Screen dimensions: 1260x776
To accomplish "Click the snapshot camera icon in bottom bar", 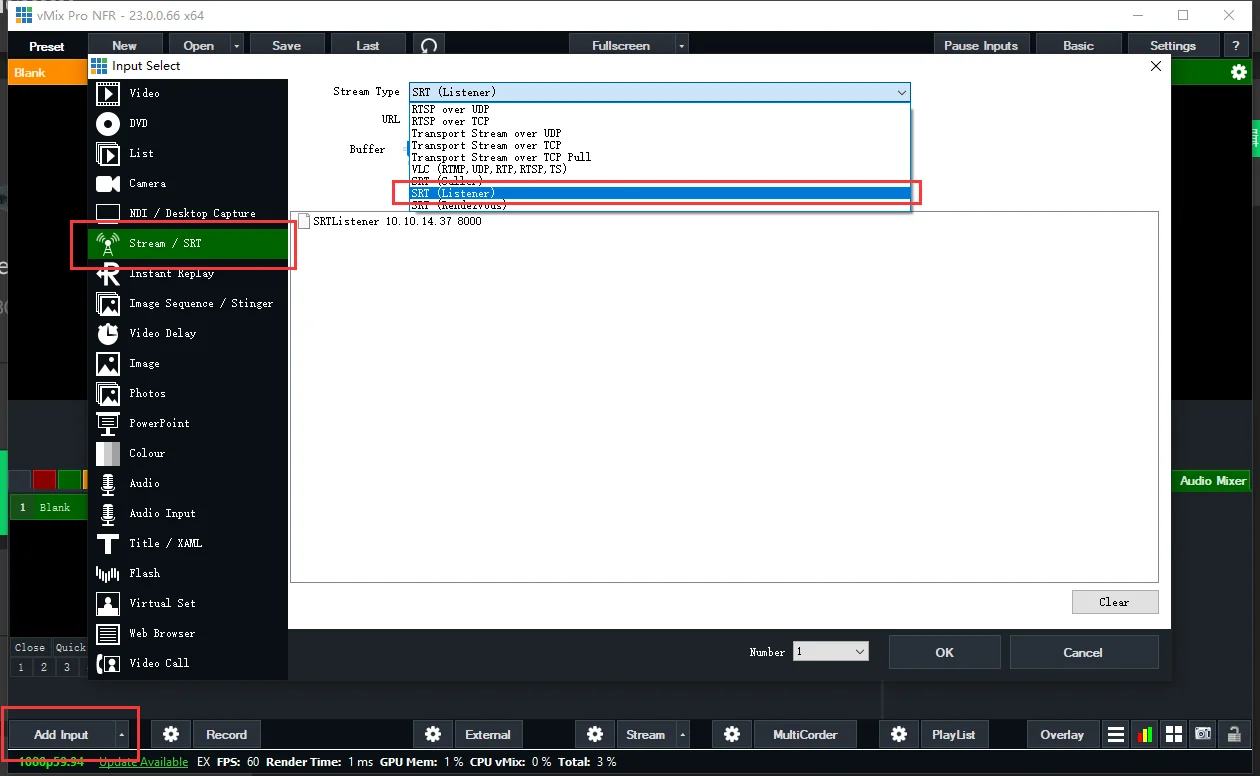I will pos(1204,734).
